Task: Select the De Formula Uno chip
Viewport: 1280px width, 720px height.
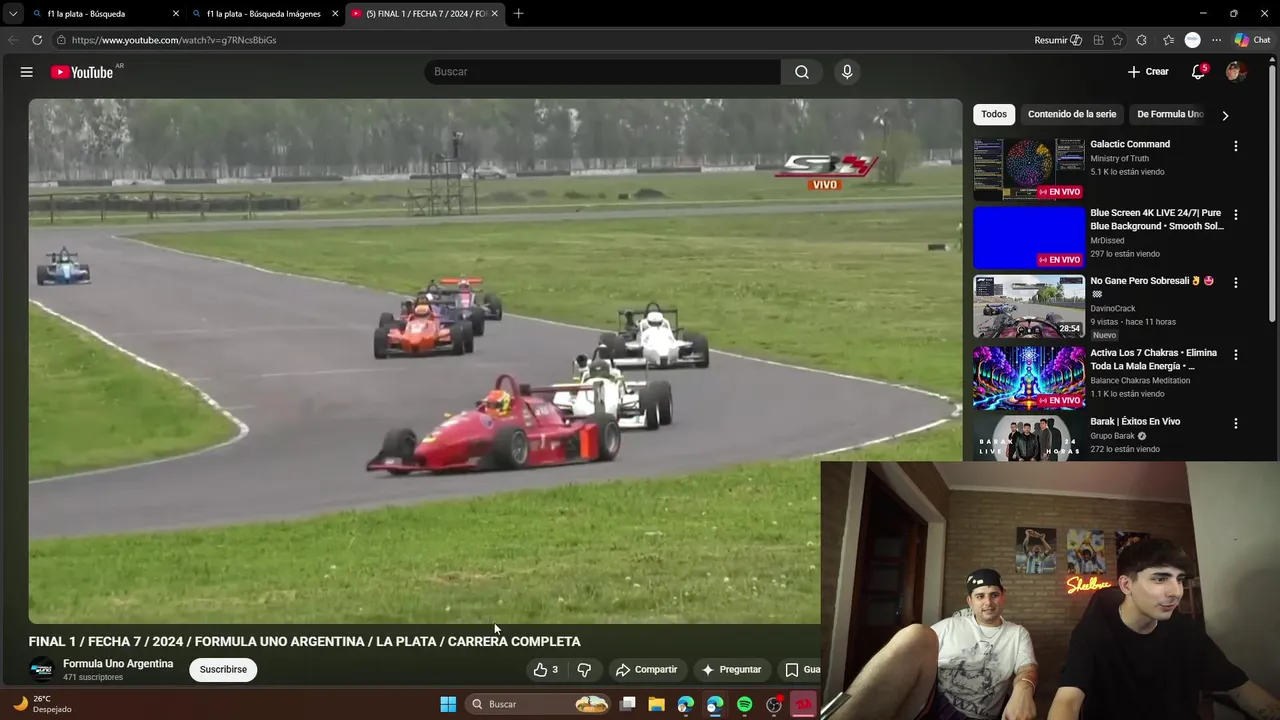Action: point(1170,114)
